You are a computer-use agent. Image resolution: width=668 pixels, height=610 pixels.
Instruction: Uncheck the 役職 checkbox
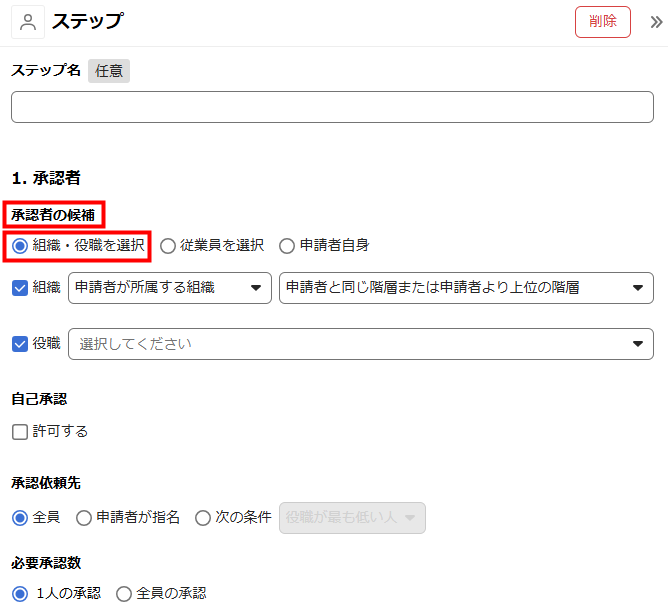click(19, 343)
